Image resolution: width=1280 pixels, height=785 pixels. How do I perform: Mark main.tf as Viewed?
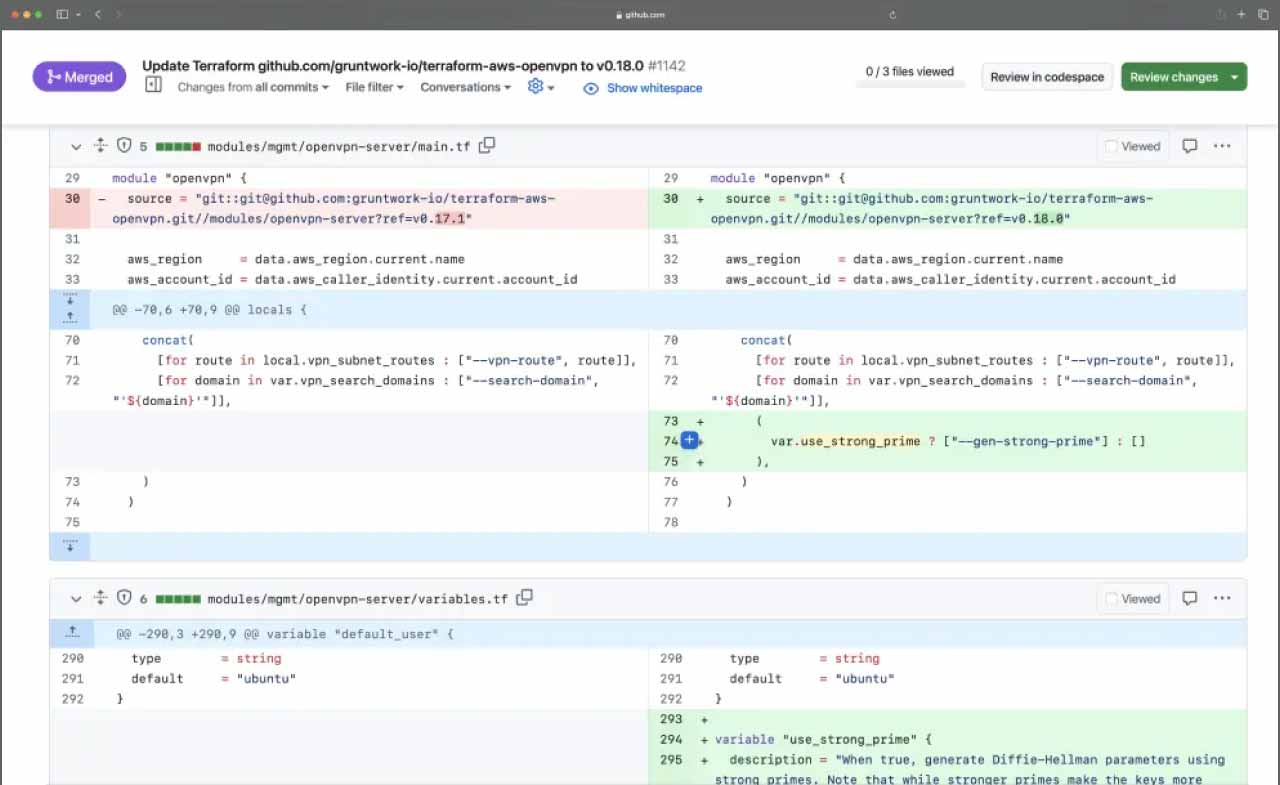pyautogui.click(x=1132, y=146)
